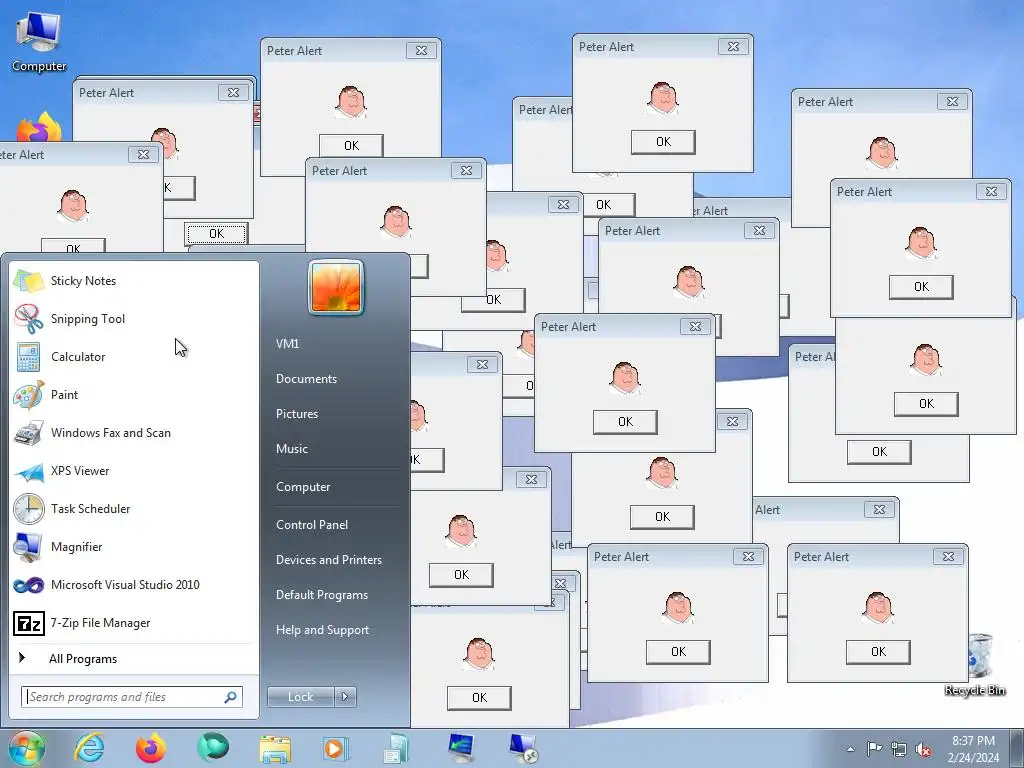Click the OK button with dotted focus outline
1024x768 pixels.
216,234
